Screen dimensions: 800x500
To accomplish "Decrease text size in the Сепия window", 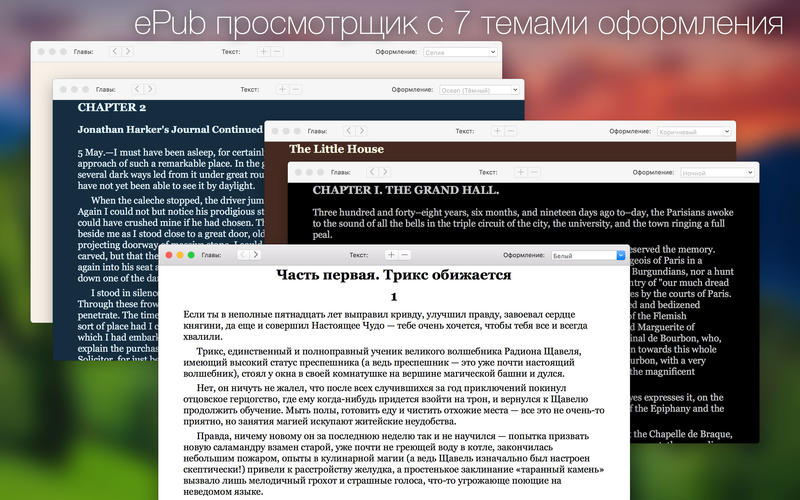I will (277, 52).
